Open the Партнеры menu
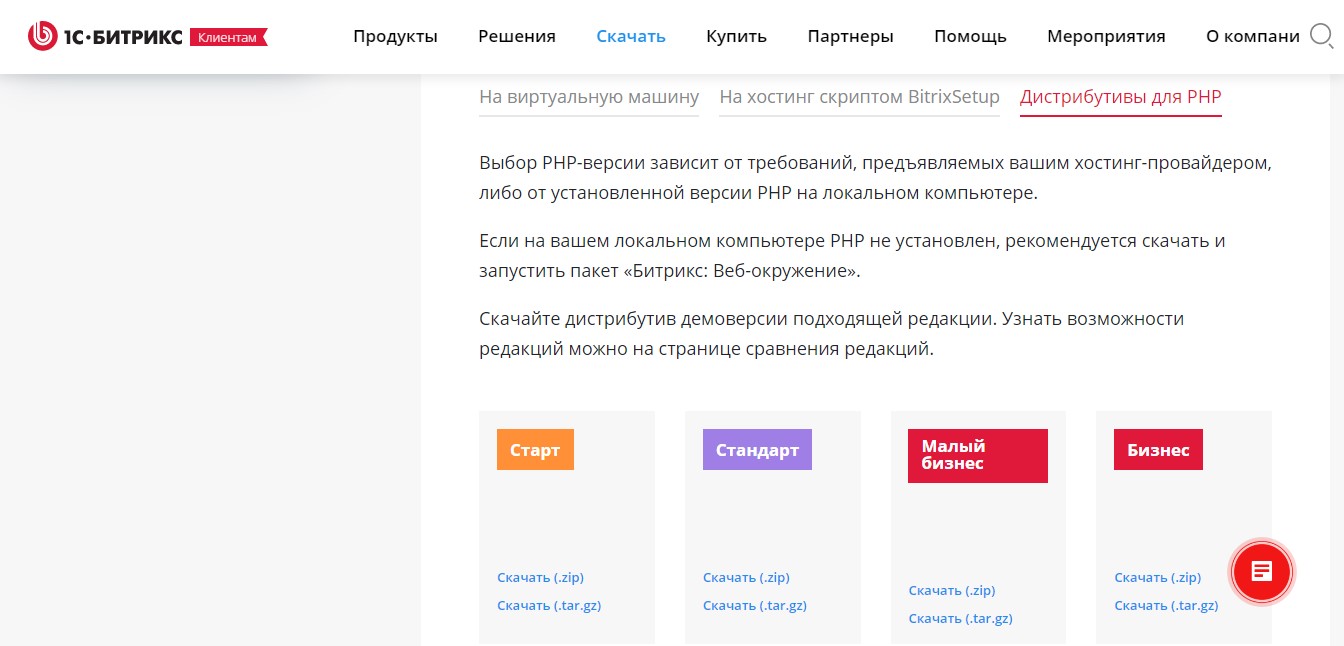Viewport: 1344px width, 646px height. tap(850, 37)
